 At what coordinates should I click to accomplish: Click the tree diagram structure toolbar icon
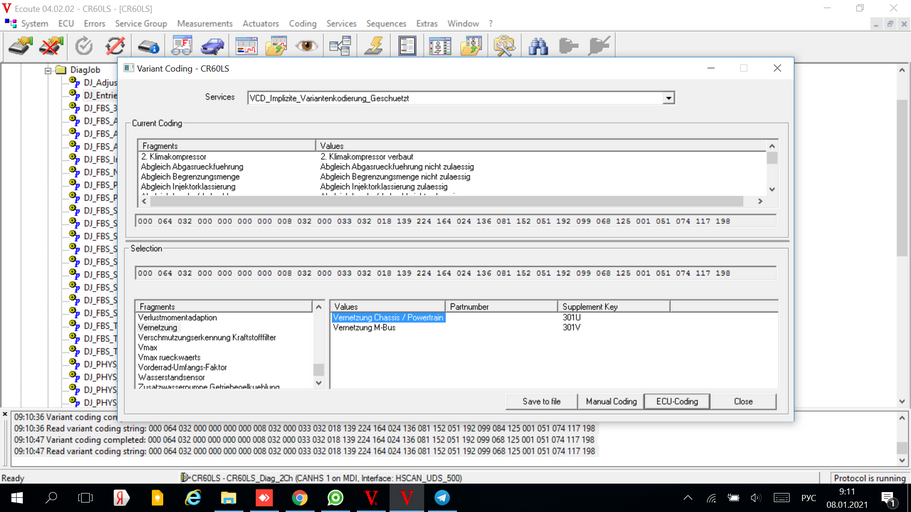[340, 46]
